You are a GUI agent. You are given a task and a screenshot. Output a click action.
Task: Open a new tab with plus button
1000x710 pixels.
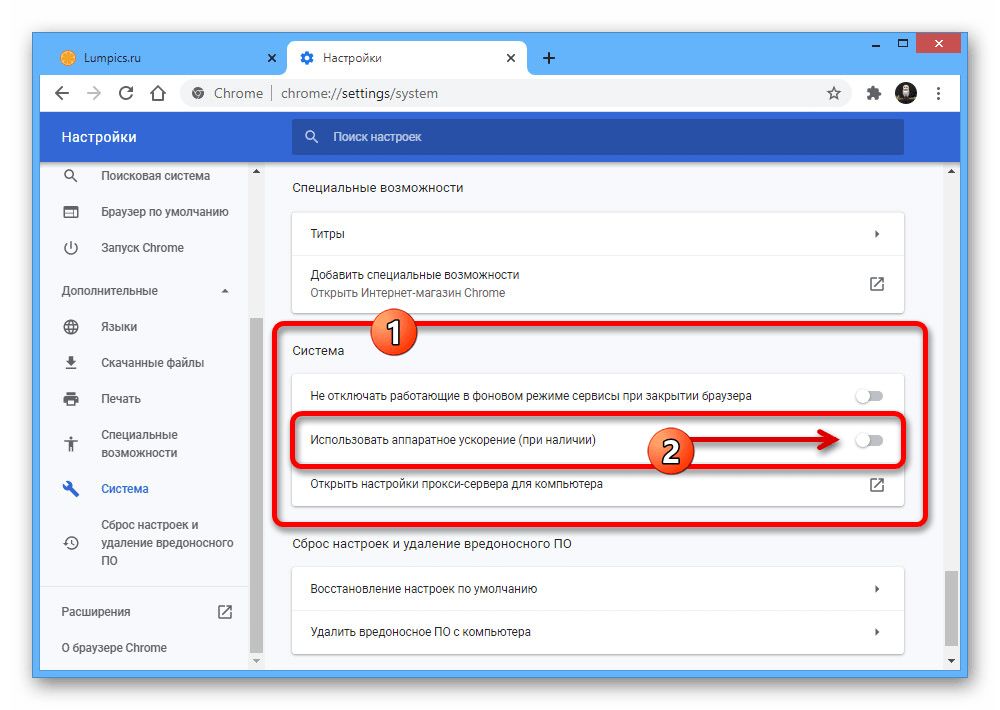click(548, 58)
